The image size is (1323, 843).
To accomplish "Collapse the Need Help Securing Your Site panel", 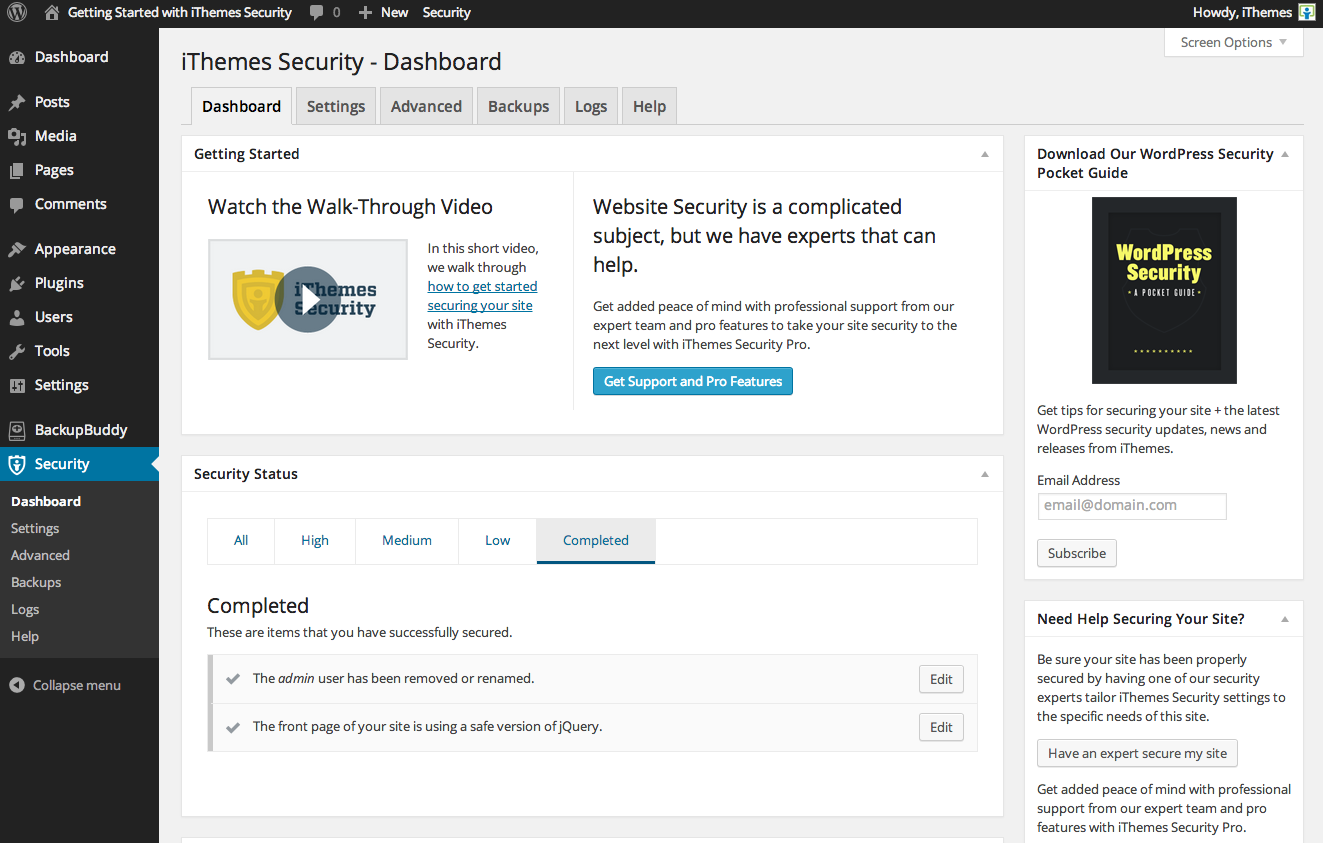I will [1284, 619].
